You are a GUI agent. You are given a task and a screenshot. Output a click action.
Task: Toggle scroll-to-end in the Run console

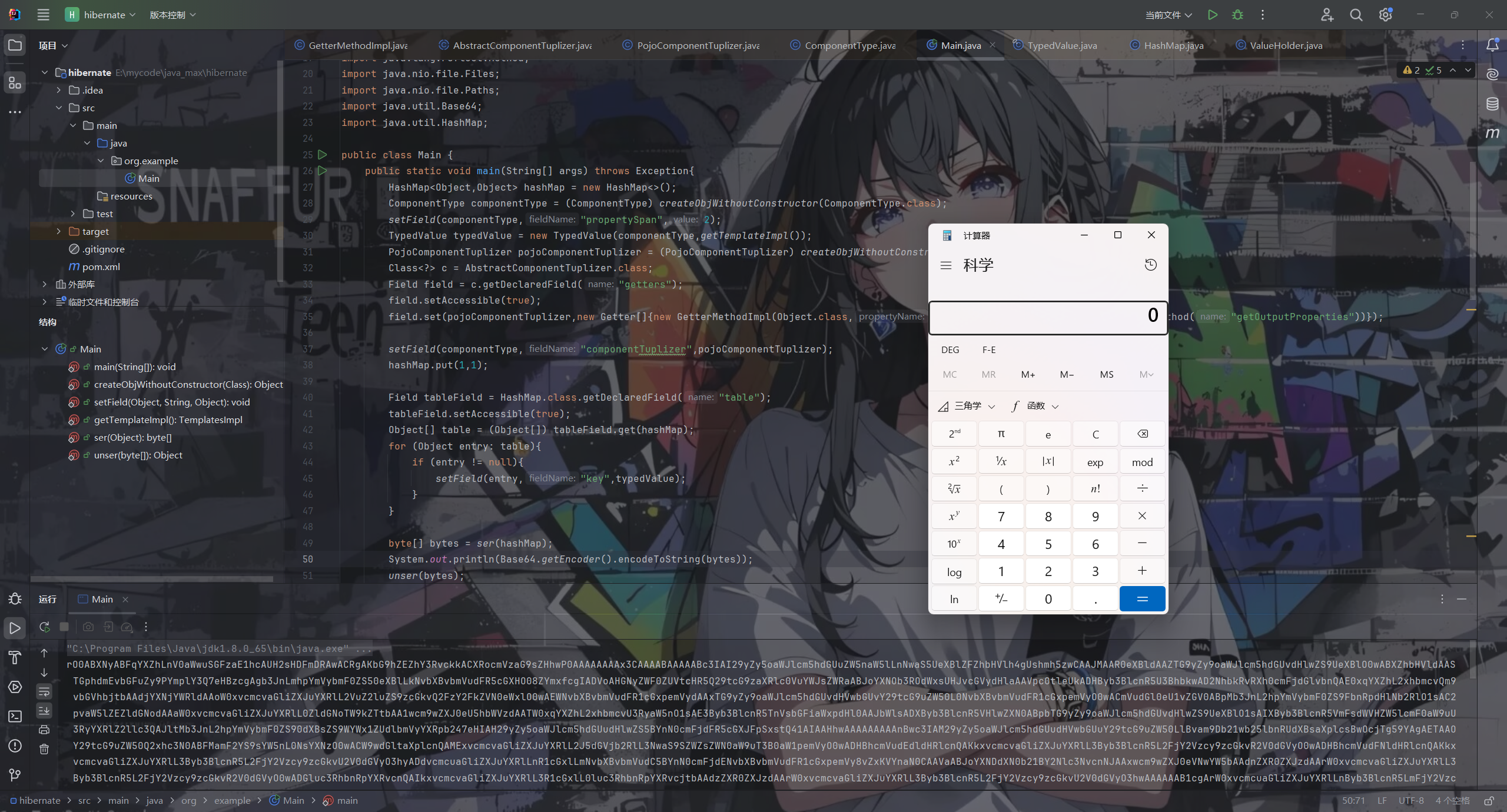pos(44,711)
